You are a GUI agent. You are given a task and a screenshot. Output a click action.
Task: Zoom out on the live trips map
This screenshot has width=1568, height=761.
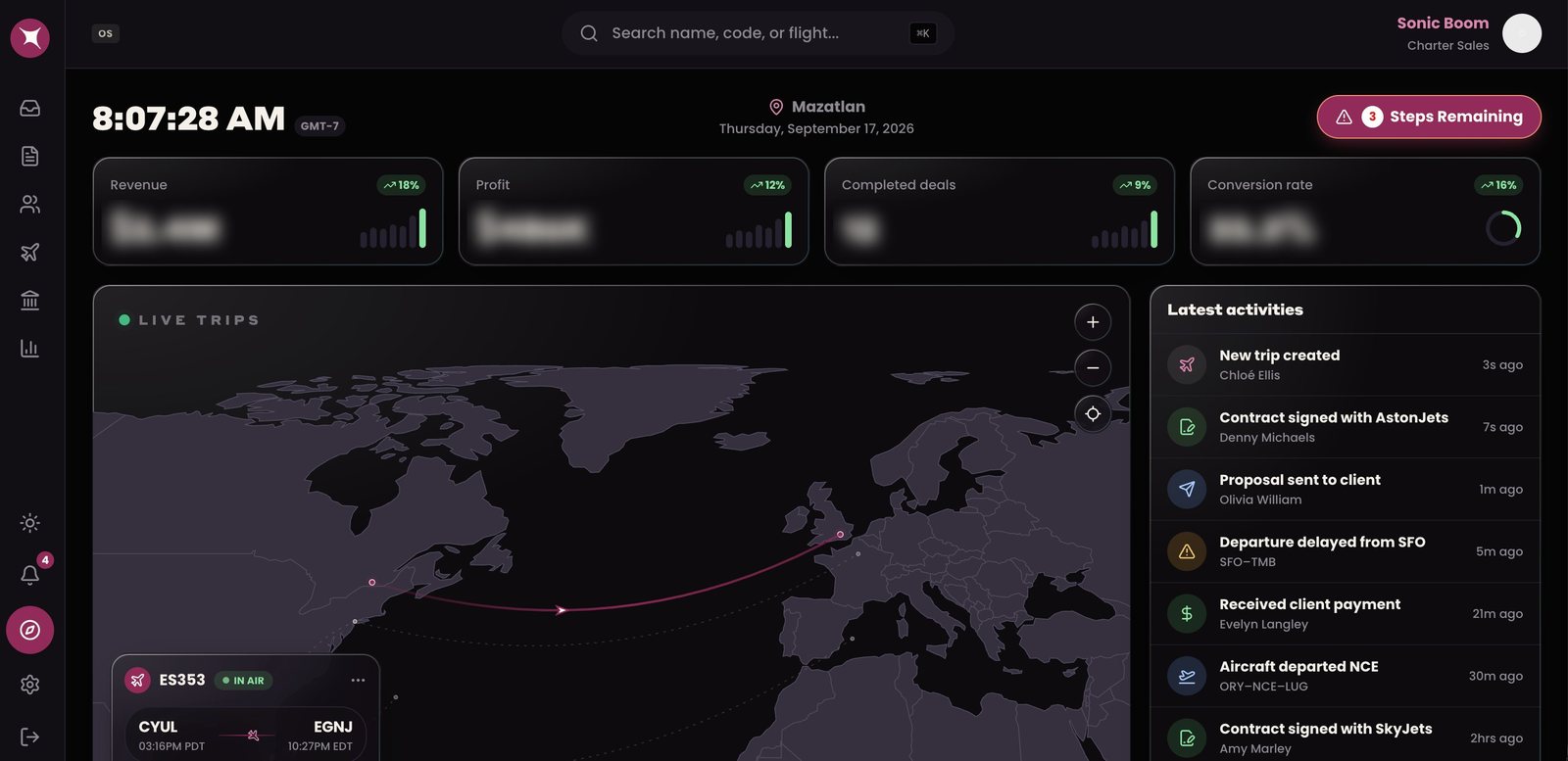(x=1093, y=368)
